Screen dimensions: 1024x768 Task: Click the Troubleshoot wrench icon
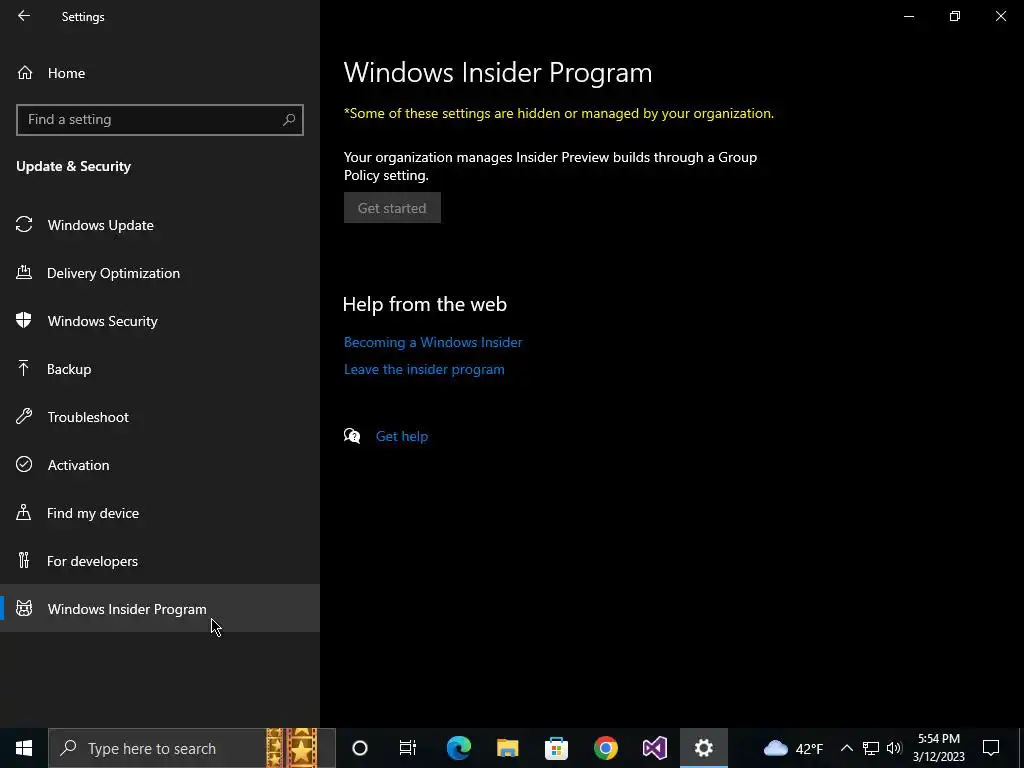[x=24, y=416]
